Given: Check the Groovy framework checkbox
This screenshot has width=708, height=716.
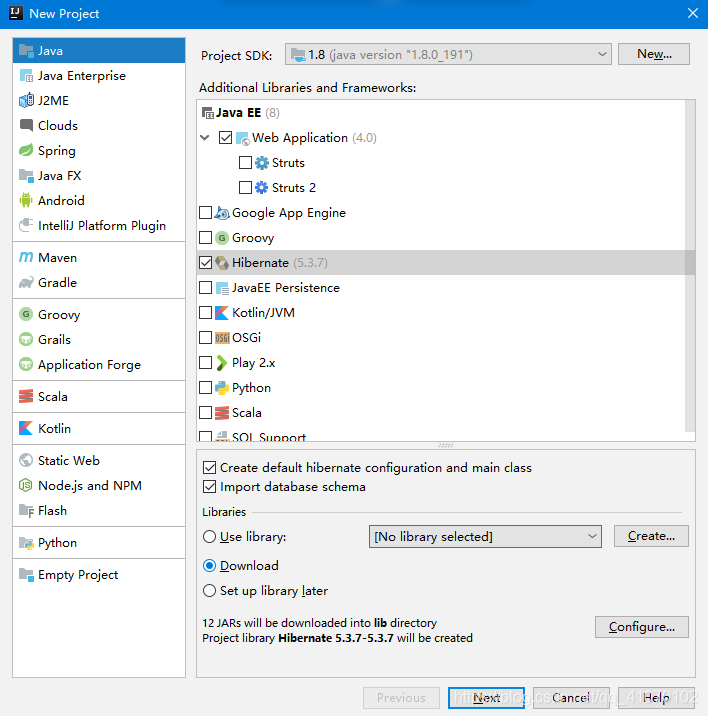Looking at the screenshot, I should (x=206, y=237).
